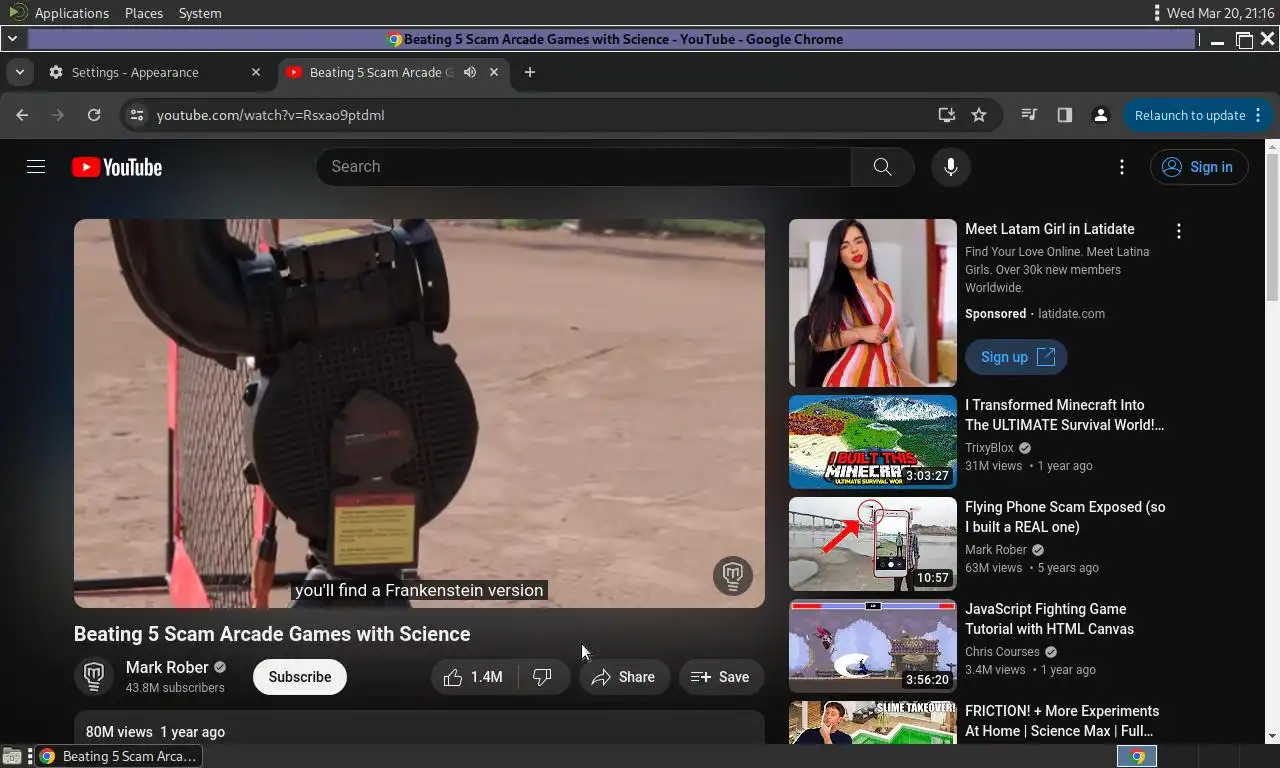Click the Chrome taskbar window button
Image resolution: width=1280 pixels, height=768 pixels.
coord(119,756)
